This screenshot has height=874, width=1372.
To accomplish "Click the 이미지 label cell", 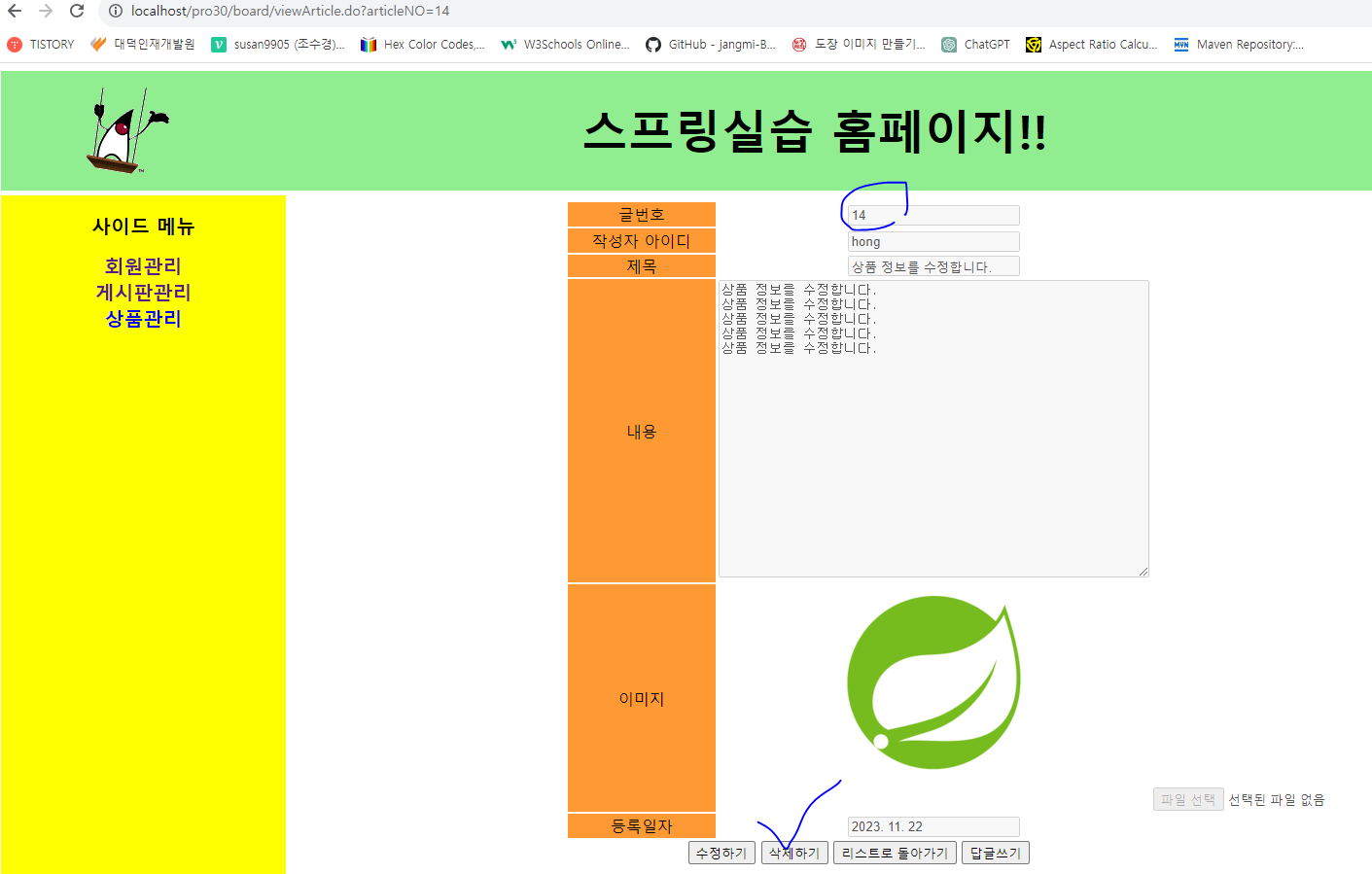I will tap(642, 698).
